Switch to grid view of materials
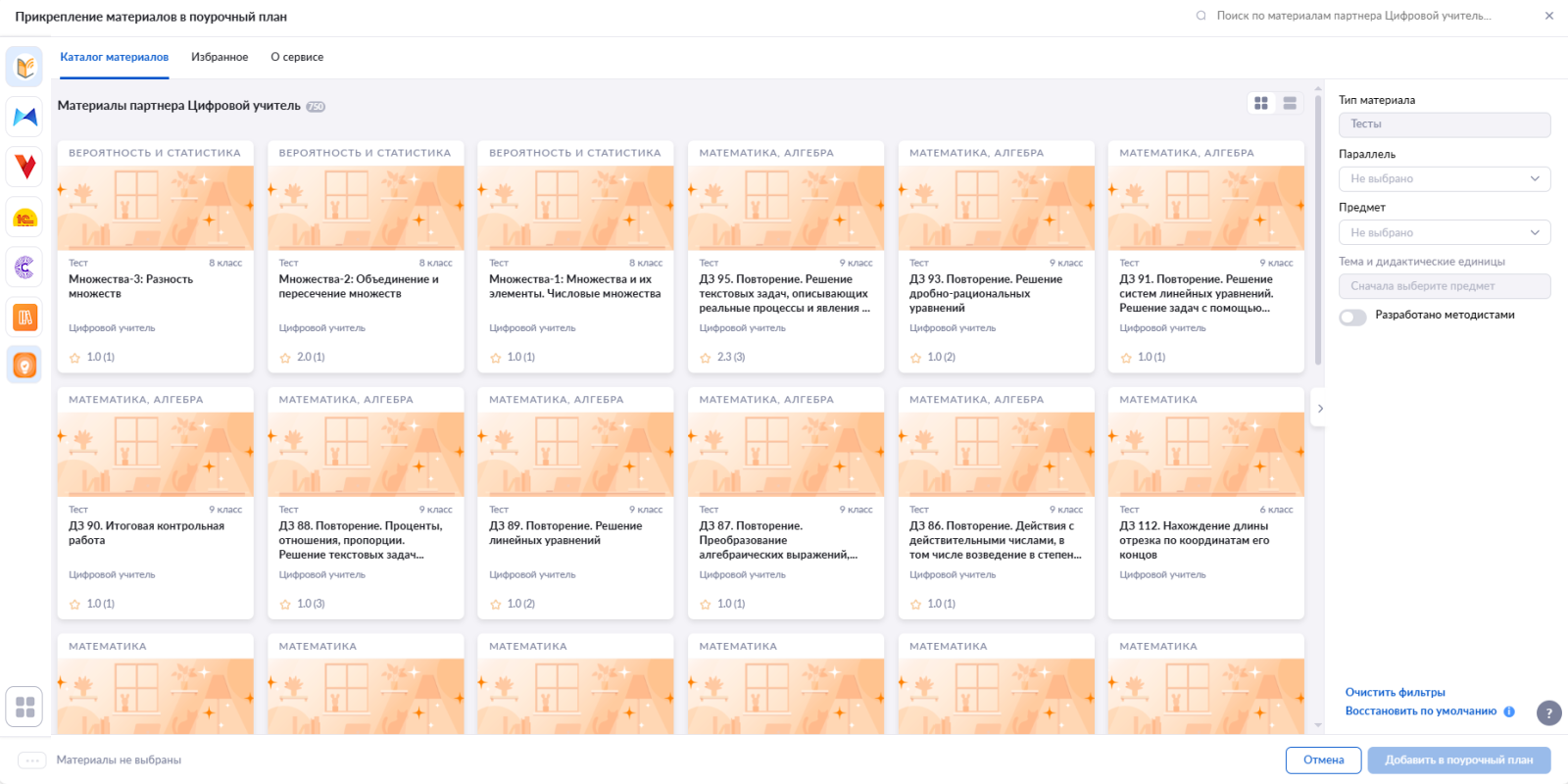Screen dimensions: 1568x784 point(1261,103)
